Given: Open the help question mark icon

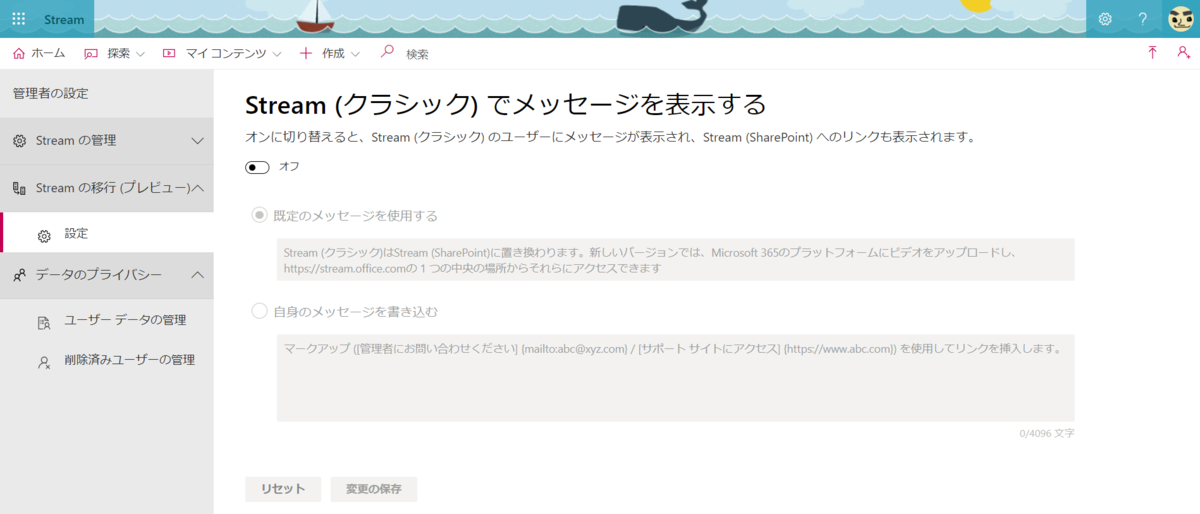Looking at the screenshot, I should coord(1143,19).
